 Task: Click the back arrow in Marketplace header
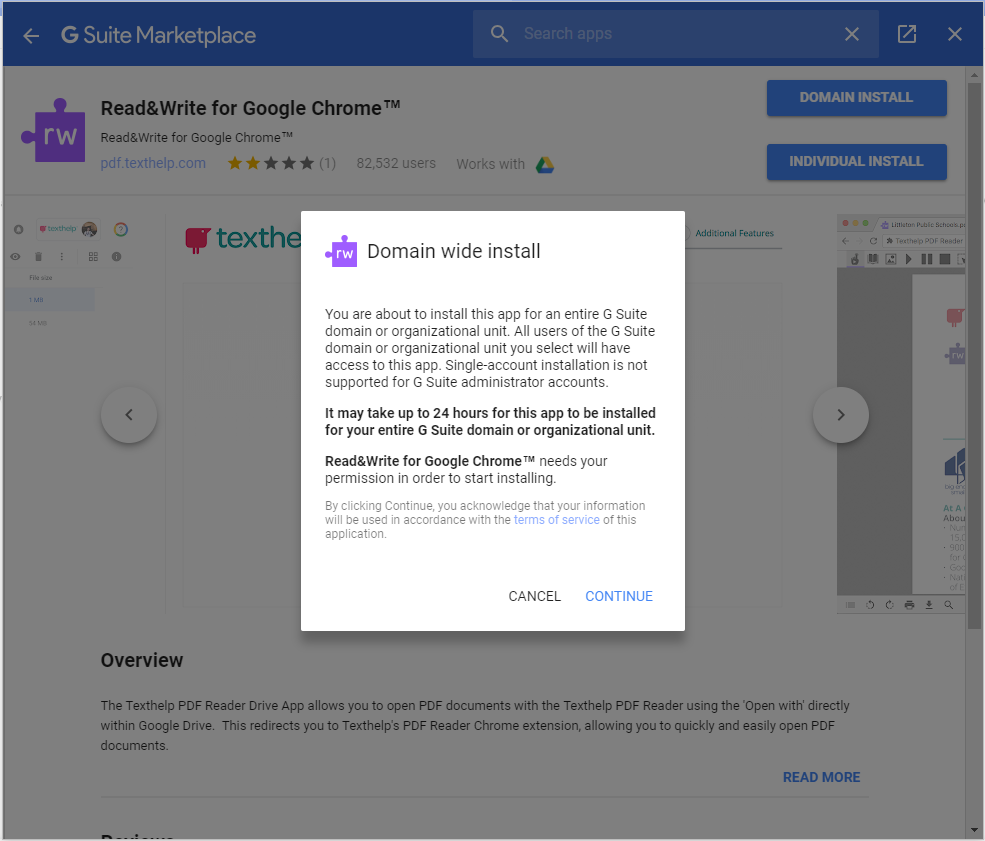[x=31, y=36]
